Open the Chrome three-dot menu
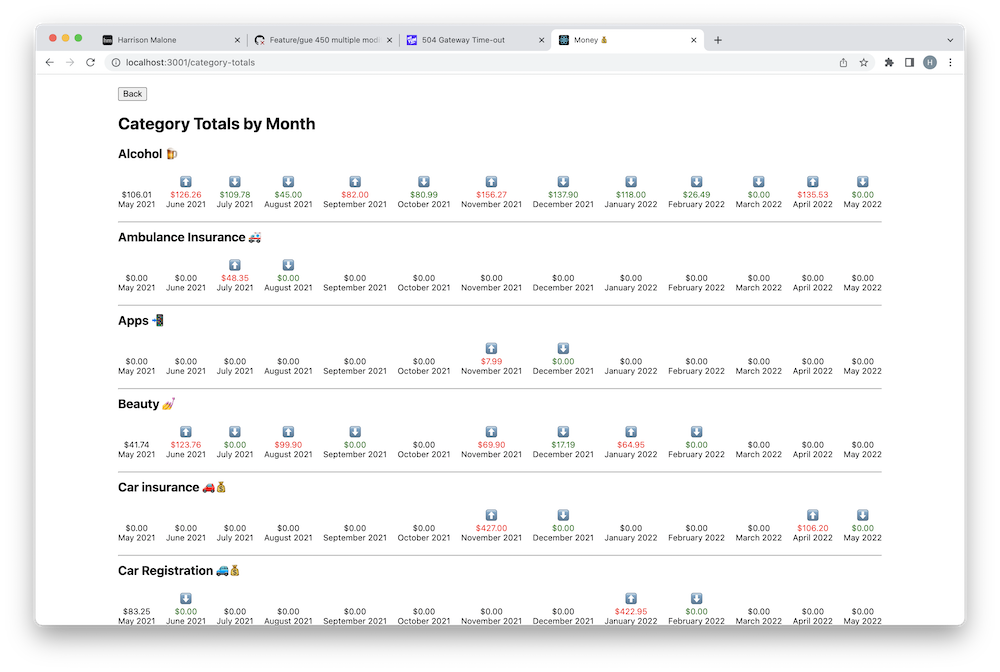This screenshot has width=1000, height=672. pos(950,62)
